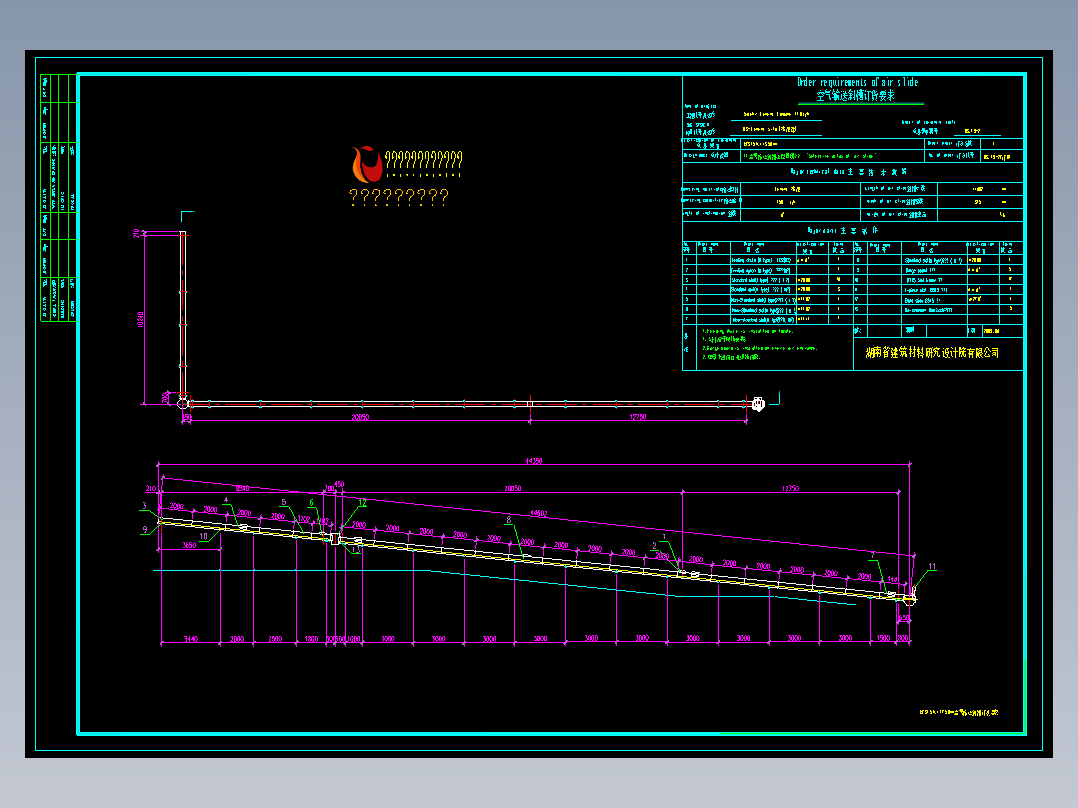Click the 20050 dimension under the plan view

coord(360,417)
